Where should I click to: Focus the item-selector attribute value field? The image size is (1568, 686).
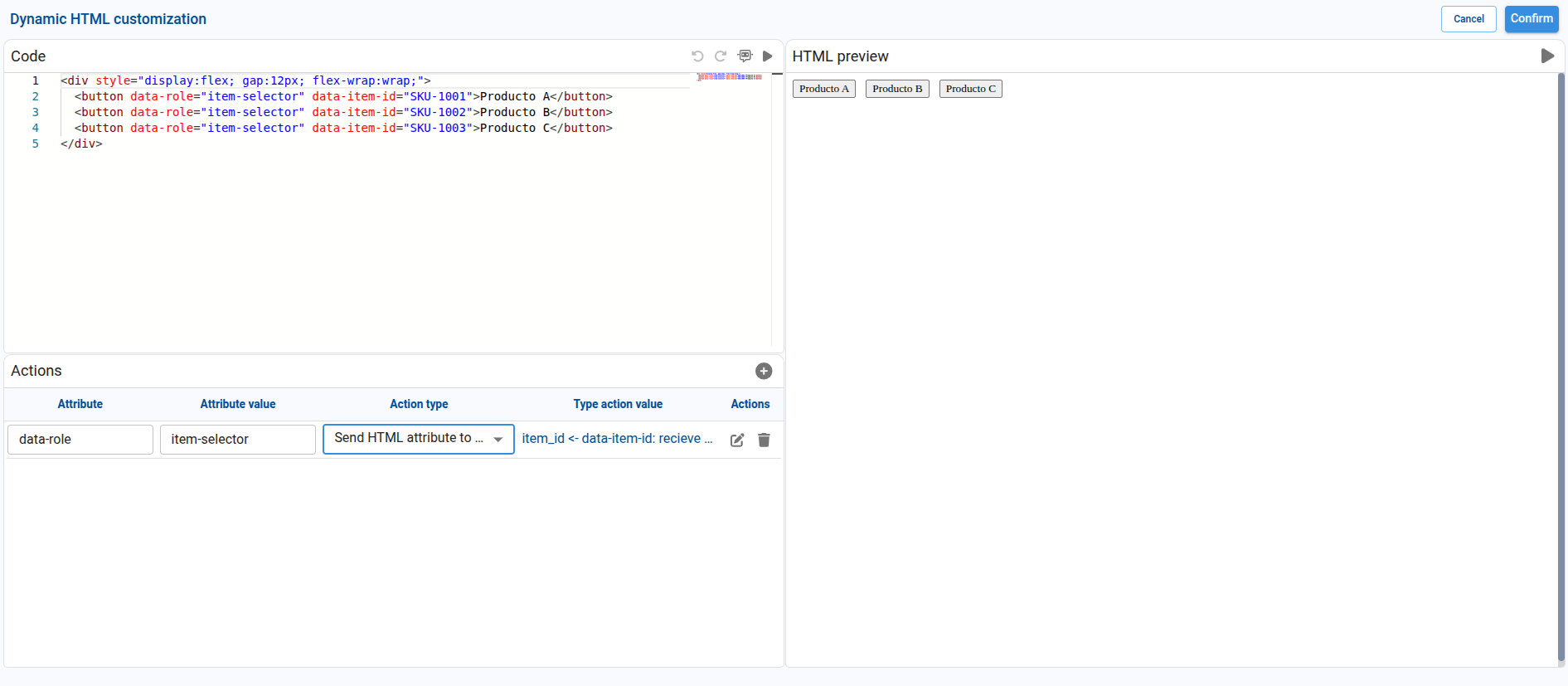[238, 440]
